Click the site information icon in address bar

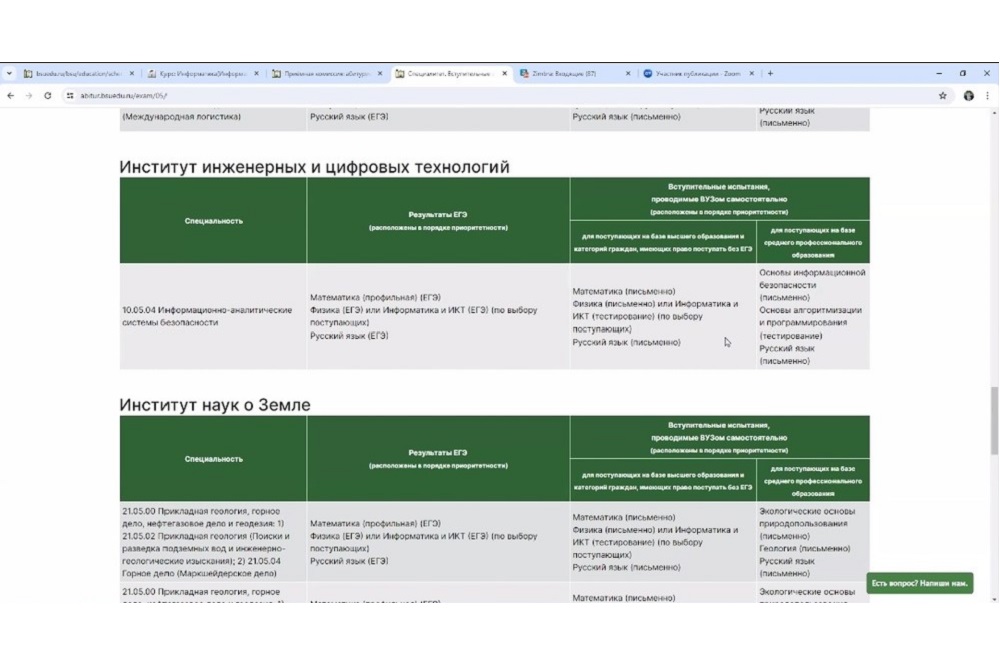coord(70,96)
